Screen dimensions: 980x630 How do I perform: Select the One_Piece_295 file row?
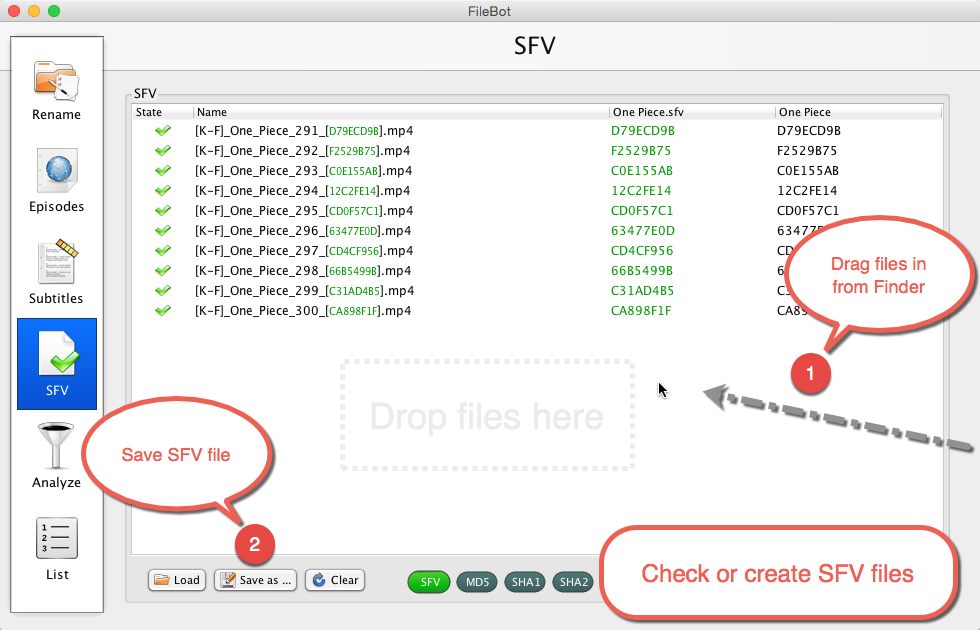(537, 211)
